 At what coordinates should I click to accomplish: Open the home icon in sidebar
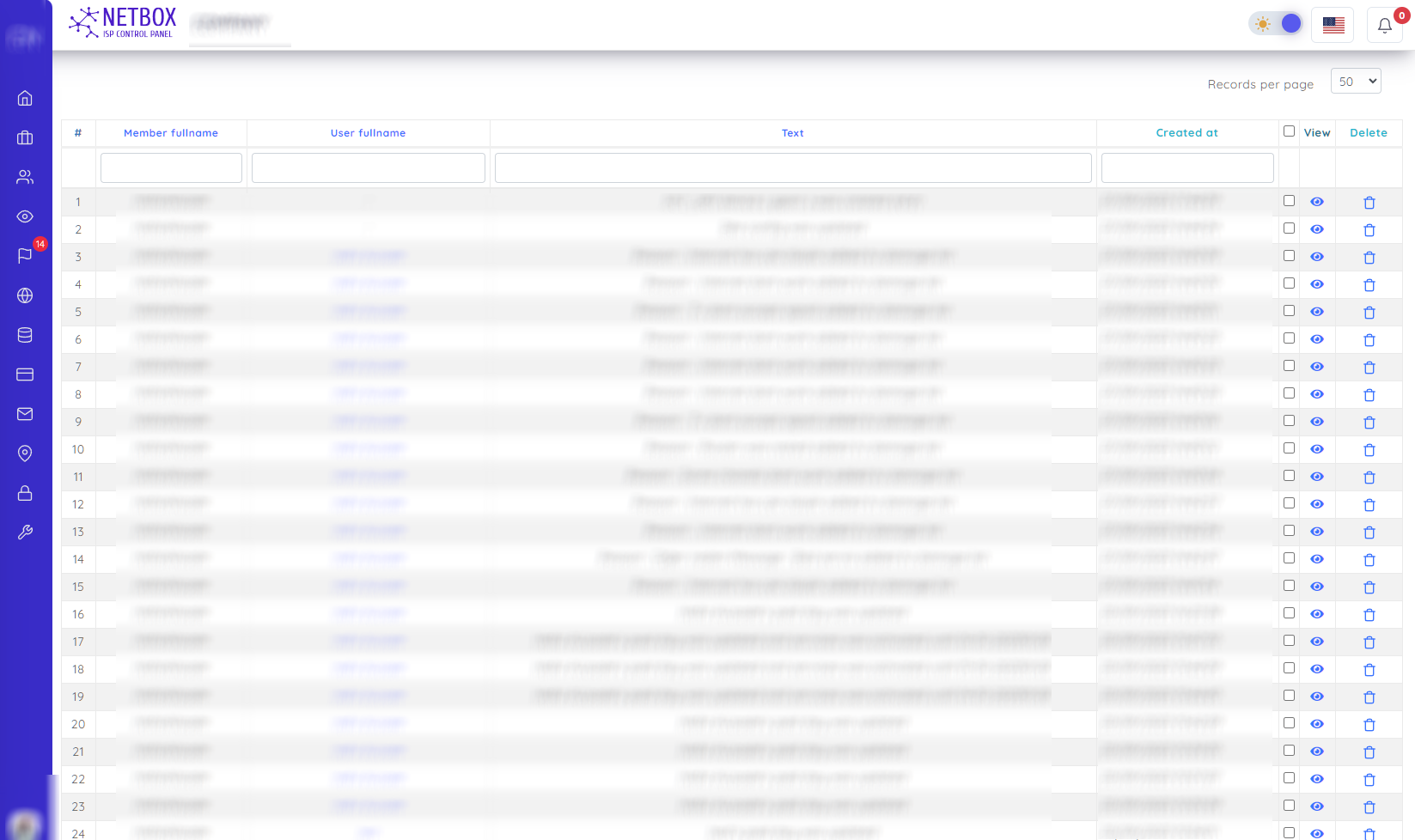pyautogui.click(x=25, y=98)
